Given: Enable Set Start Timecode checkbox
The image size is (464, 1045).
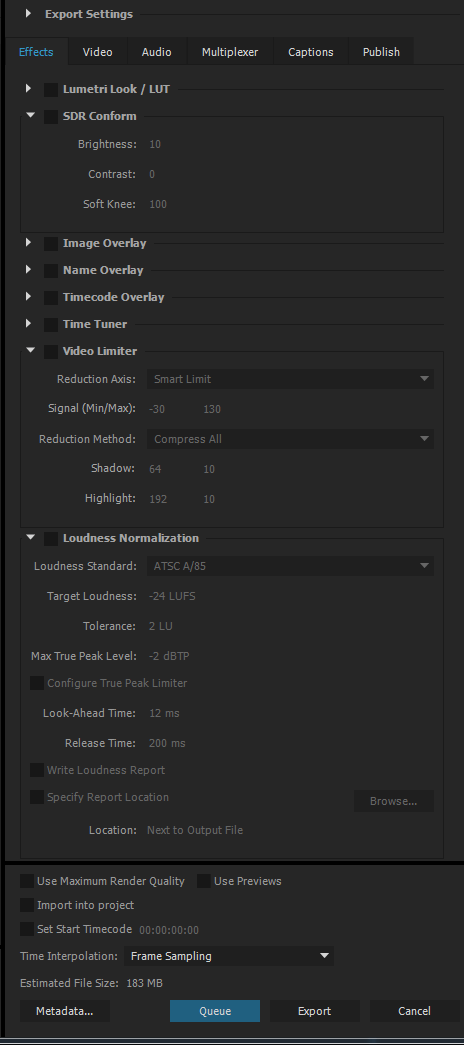Looking at the screenshot, I should pos(27,929).
